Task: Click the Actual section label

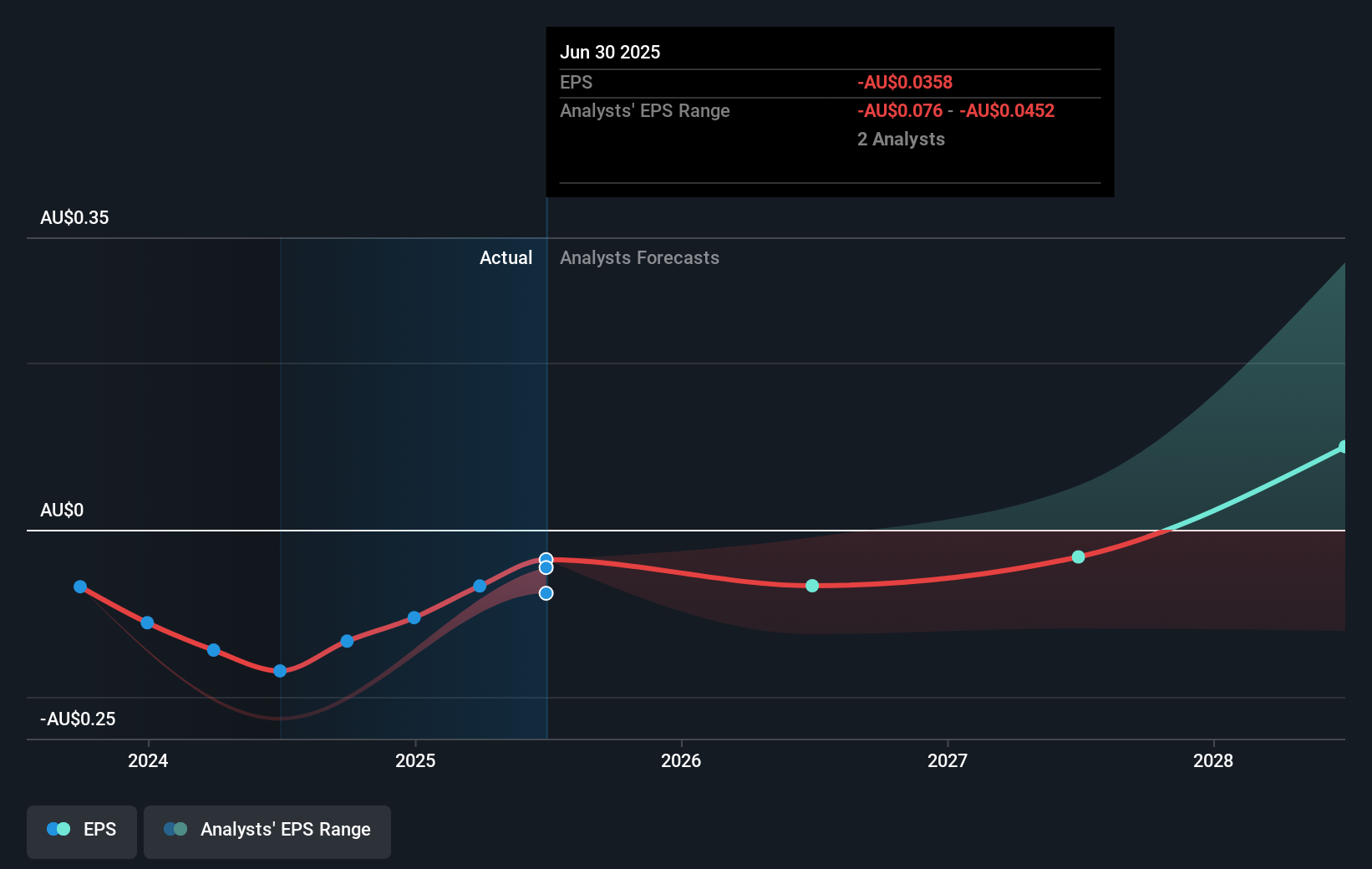Action: coord(506,258)
